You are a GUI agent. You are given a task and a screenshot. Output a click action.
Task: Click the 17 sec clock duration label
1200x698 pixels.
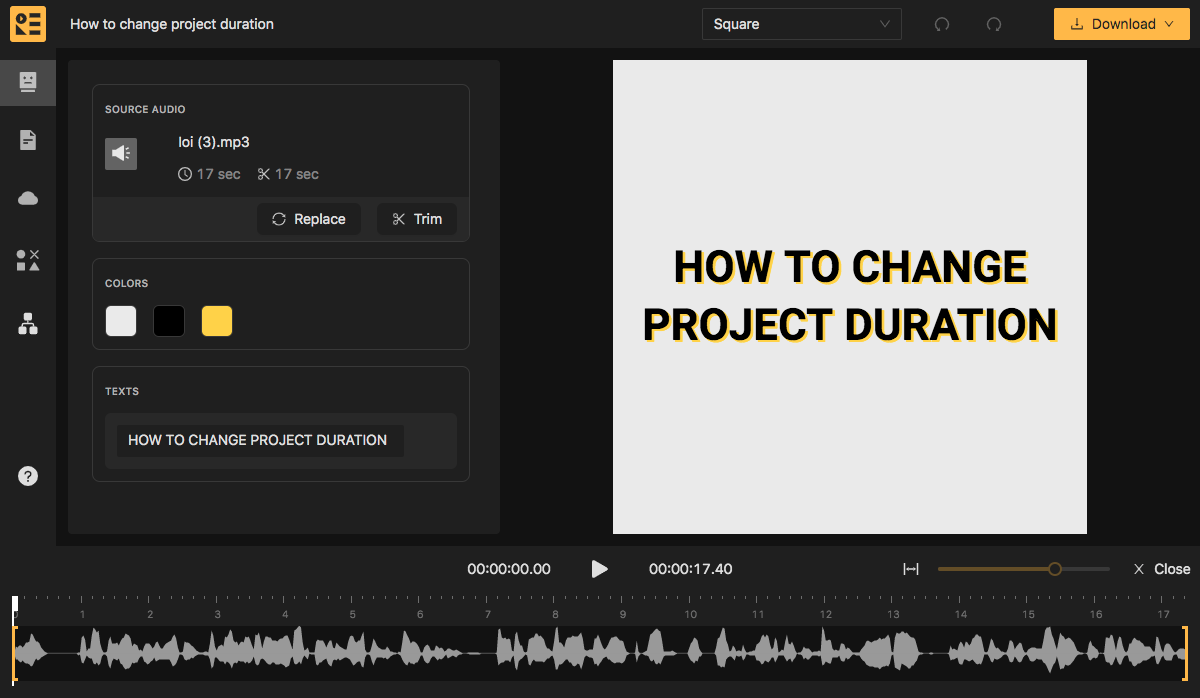point(209,174)
